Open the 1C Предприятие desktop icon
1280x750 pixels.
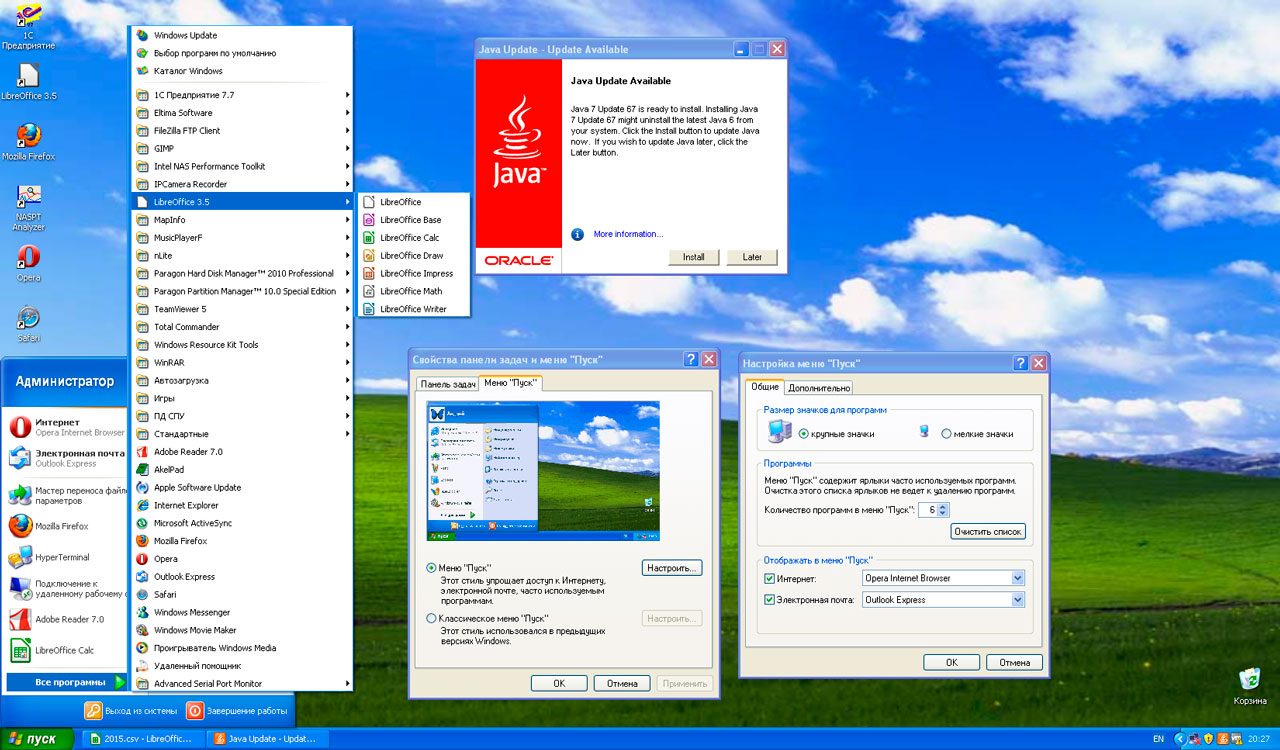click(x=28, y=19)
